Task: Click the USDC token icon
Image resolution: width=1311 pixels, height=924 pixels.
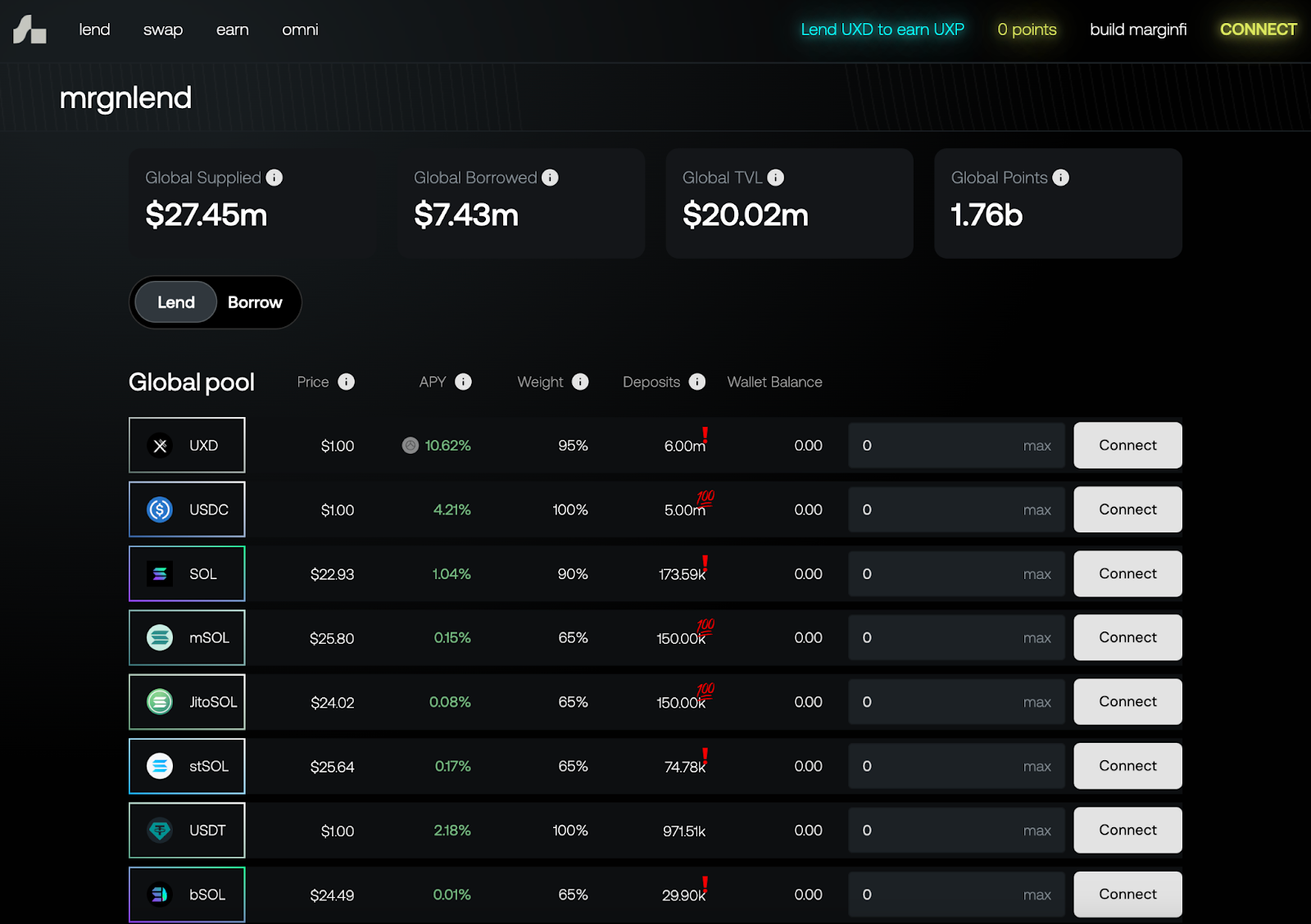Action: (160, 510)
